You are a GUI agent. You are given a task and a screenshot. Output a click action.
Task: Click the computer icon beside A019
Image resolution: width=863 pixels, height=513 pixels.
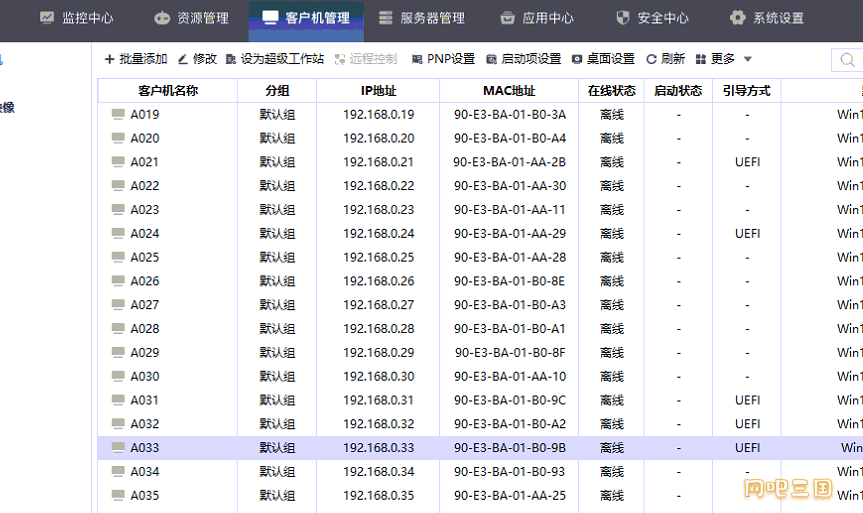pyautogui.click(x=118, y=114)
